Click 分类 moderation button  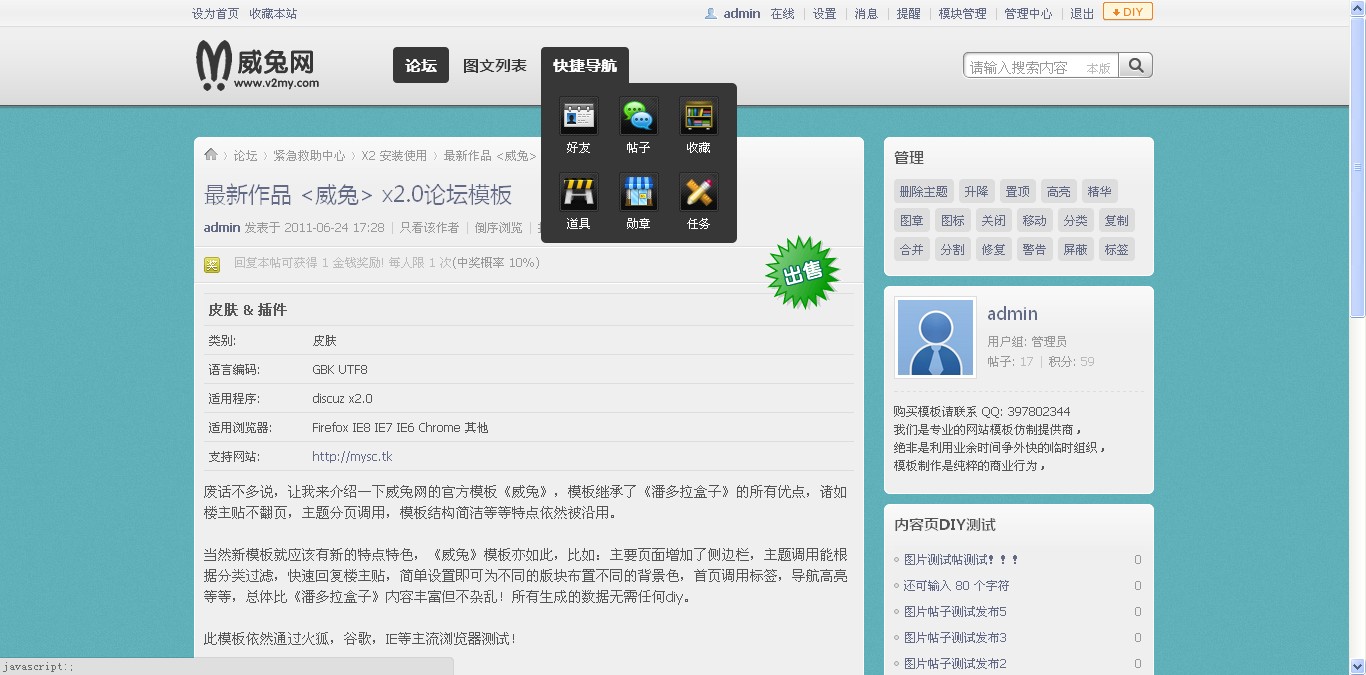pos(1076,221)
